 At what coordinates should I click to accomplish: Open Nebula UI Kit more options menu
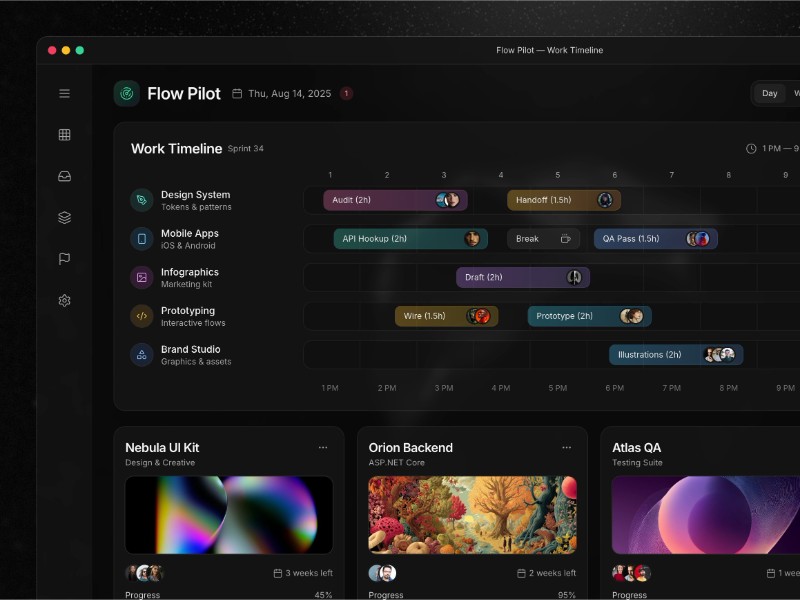[323, 447]
